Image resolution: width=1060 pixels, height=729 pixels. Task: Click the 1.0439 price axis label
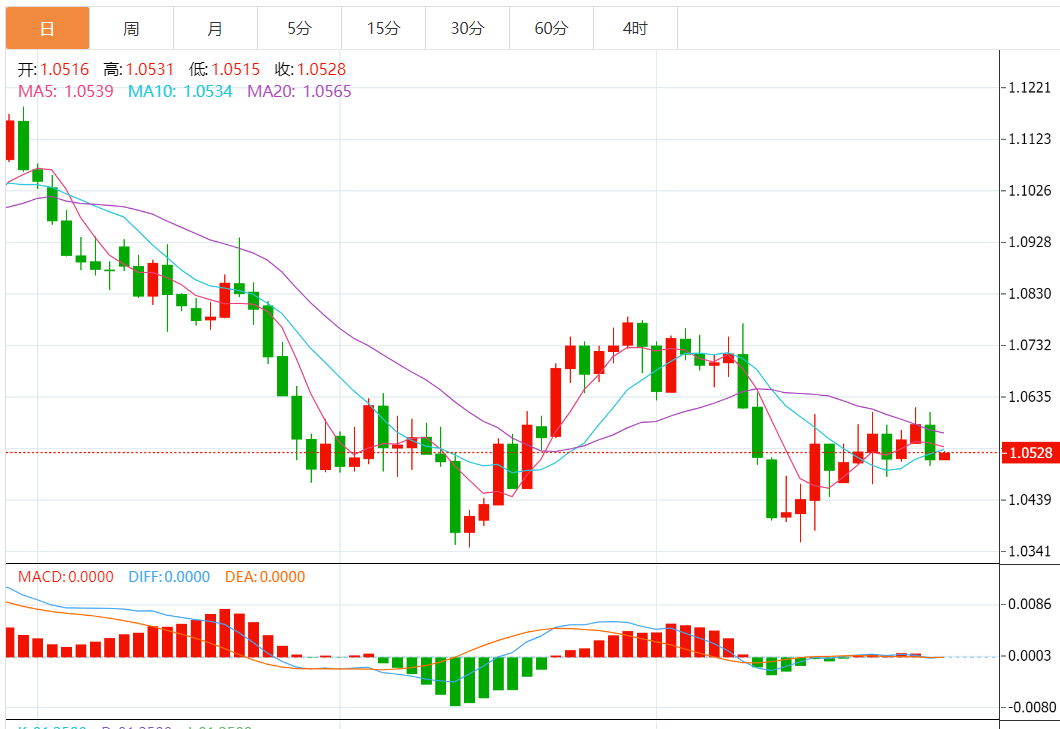1030,500
